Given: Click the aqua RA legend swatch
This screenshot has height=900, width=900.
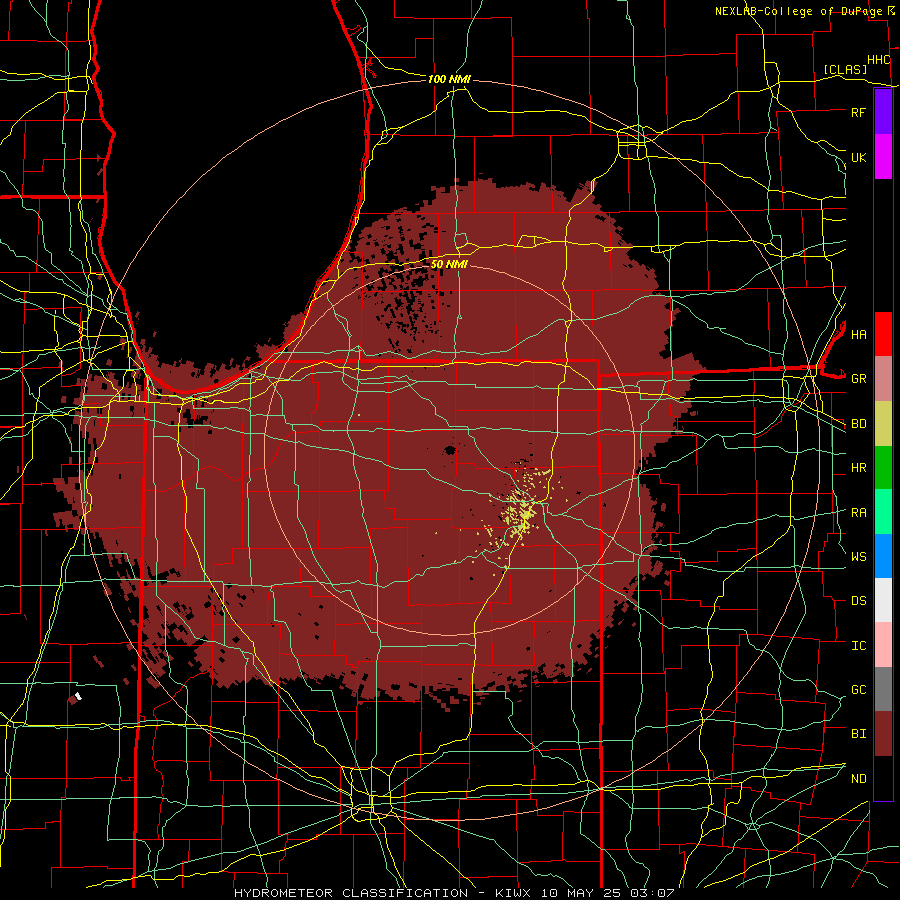Looking at the screenshot, I should pos(883,512).
